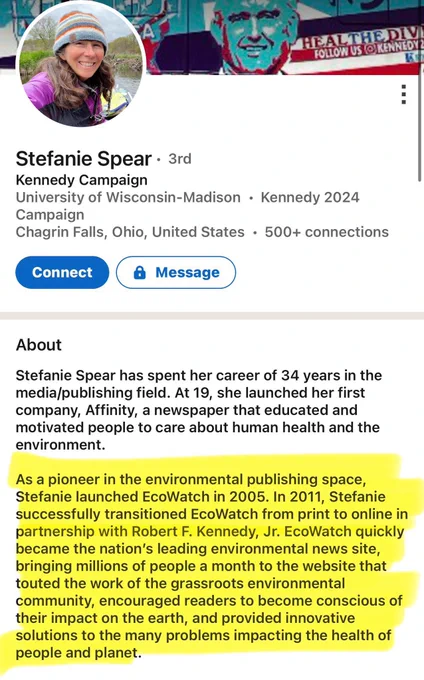Screen dimensions: 424x680
Task: Click the Kennedy 2024 Campaign company text
Action: 188,206
